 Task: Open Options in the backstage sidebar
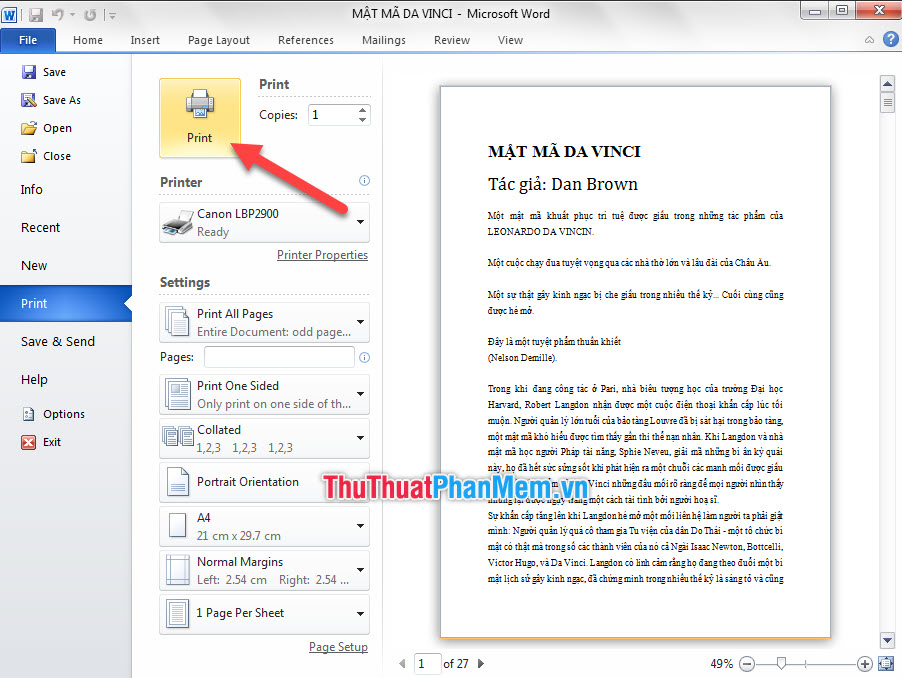(53, 414)
